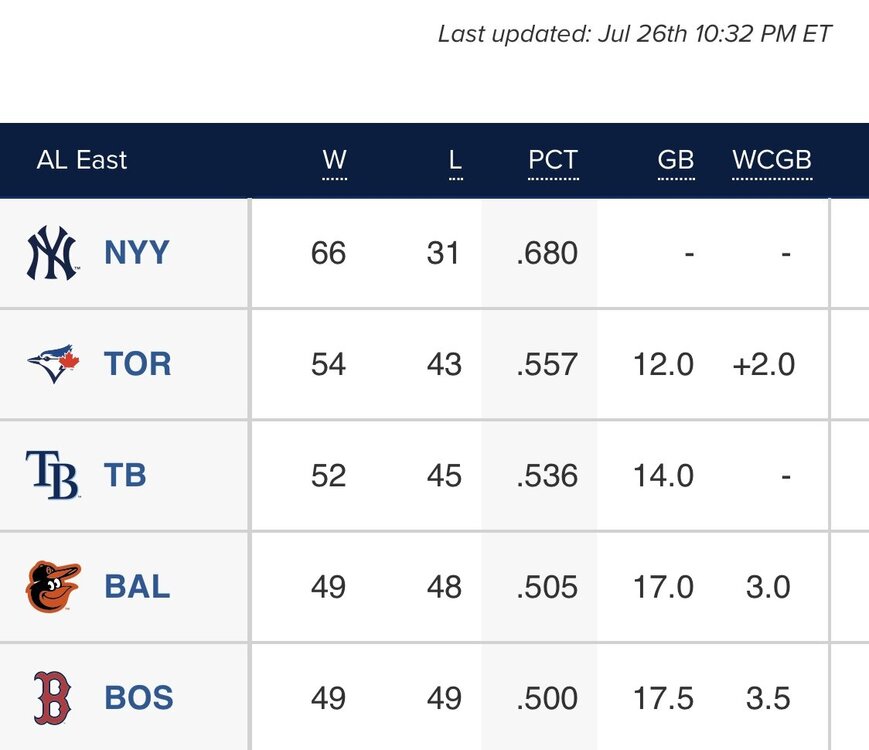Sort standings by WCGB column
Screen dimensions: 869x750
coord(772,160)
